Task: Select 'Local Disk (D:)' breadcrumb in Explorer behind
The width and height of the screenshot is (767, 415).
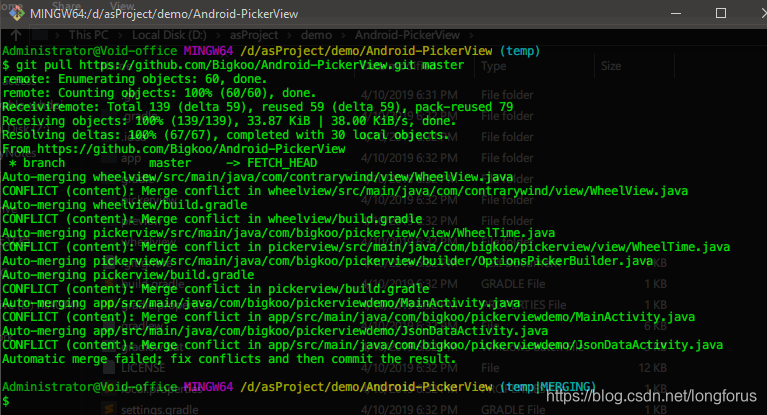Action: tap(169, 35)
